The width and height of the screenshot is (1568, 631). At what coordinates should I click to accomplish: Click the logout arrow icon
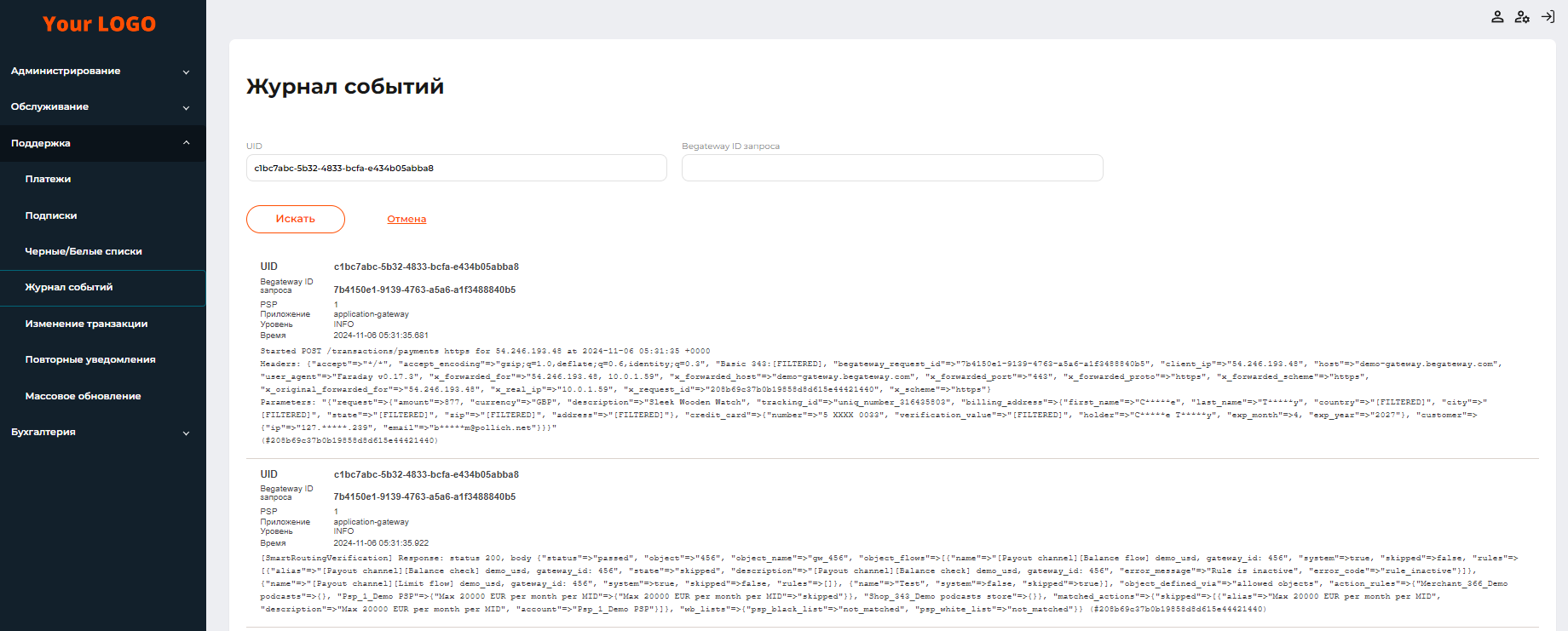point(1548,17)
